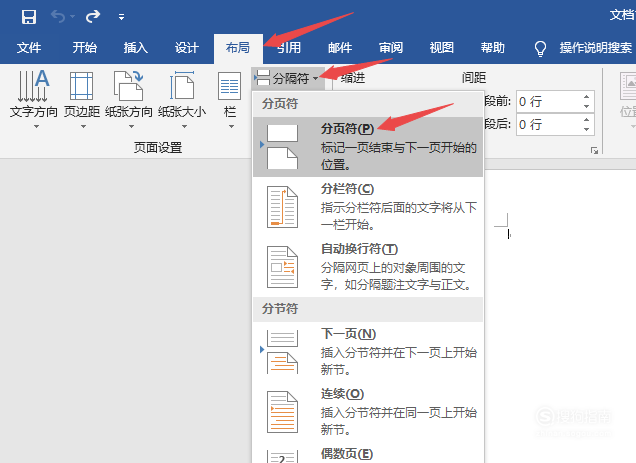Screen dimensions: 636x463
Task: Choose the 下一页(N) section break
Action: [368, 352]
